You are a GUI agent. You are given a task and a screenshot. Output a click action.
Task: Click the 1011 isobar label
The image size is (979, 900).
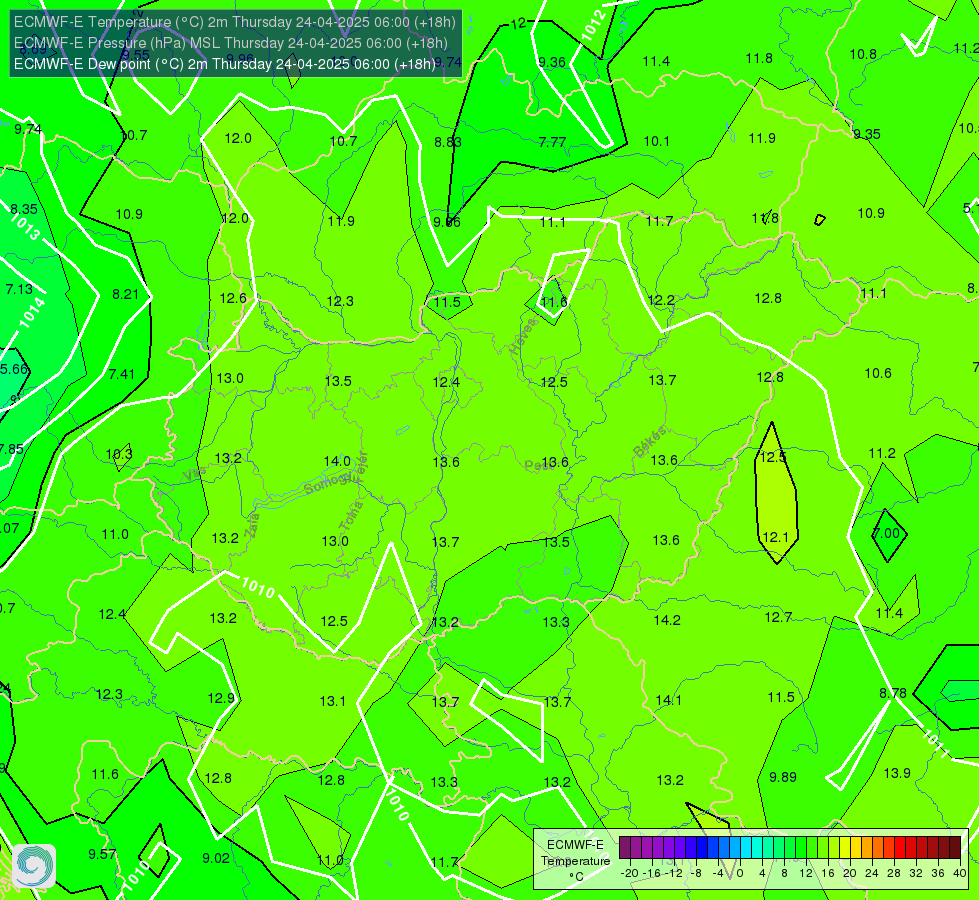tap(935, 743)
